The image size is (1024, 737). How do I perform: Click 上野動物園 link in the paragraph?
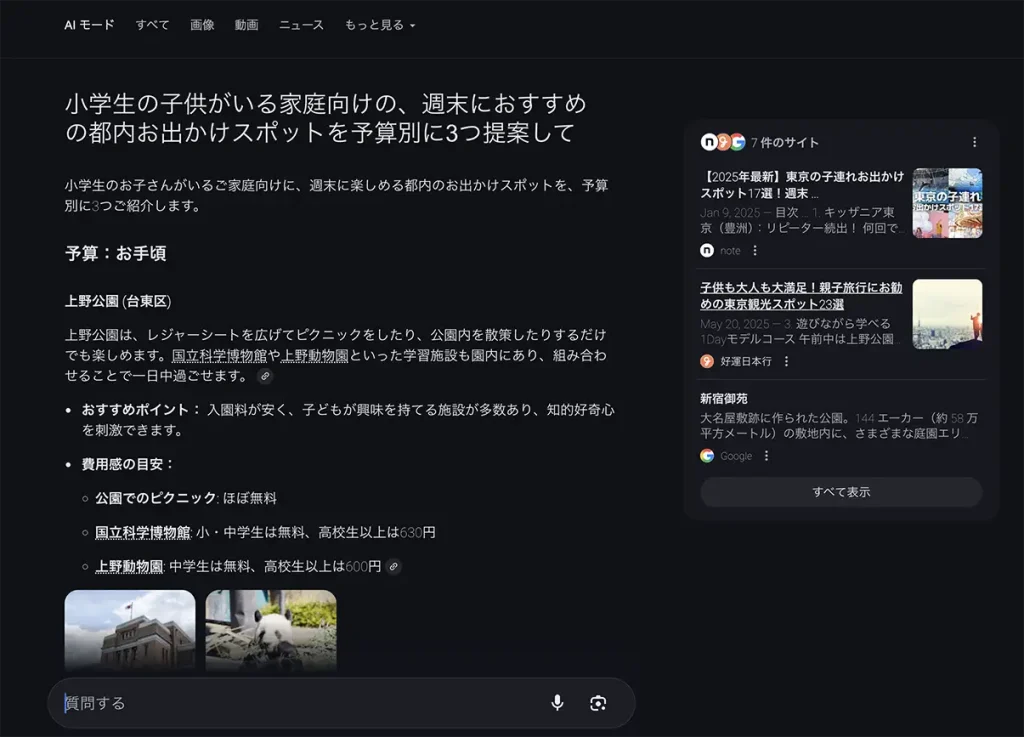click(314, 355)
